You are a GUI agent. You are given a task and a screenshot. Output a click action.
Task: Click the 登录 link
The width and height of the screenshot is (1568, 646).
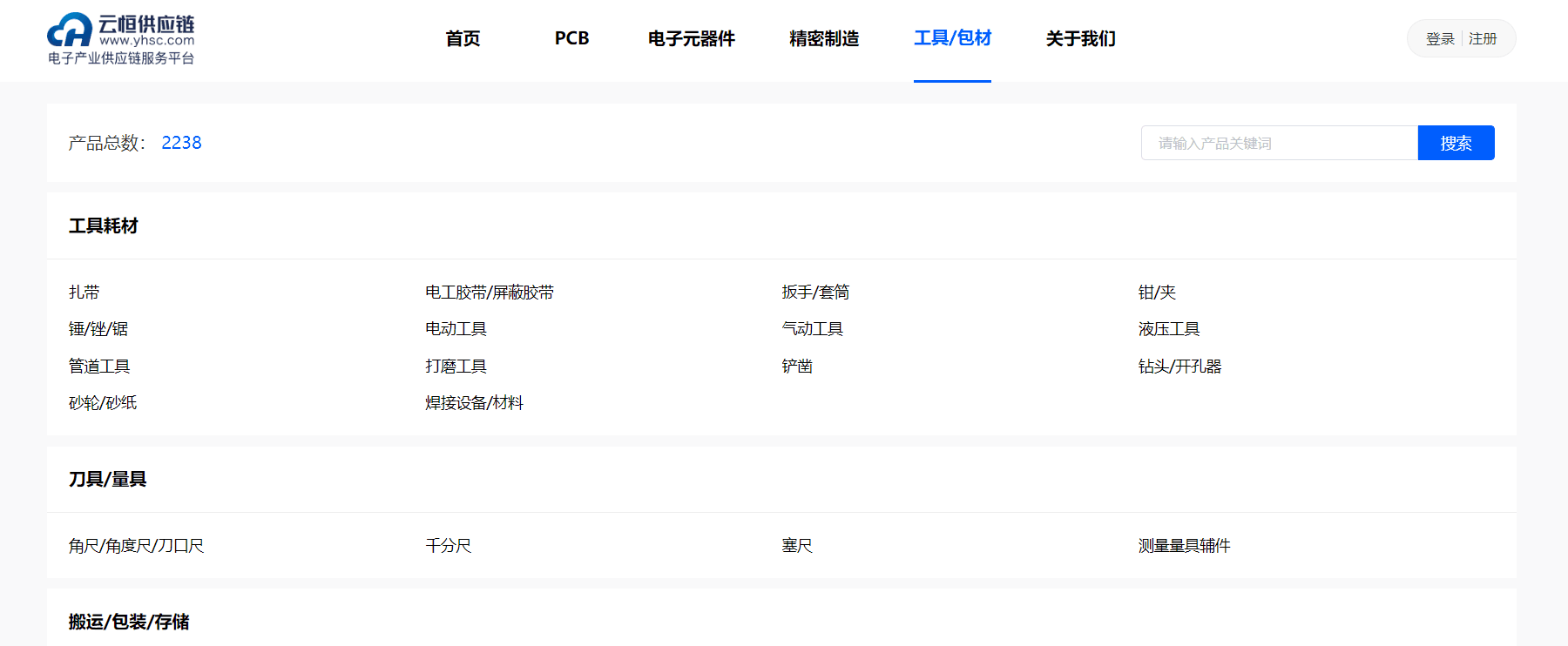click(1440, 39)
